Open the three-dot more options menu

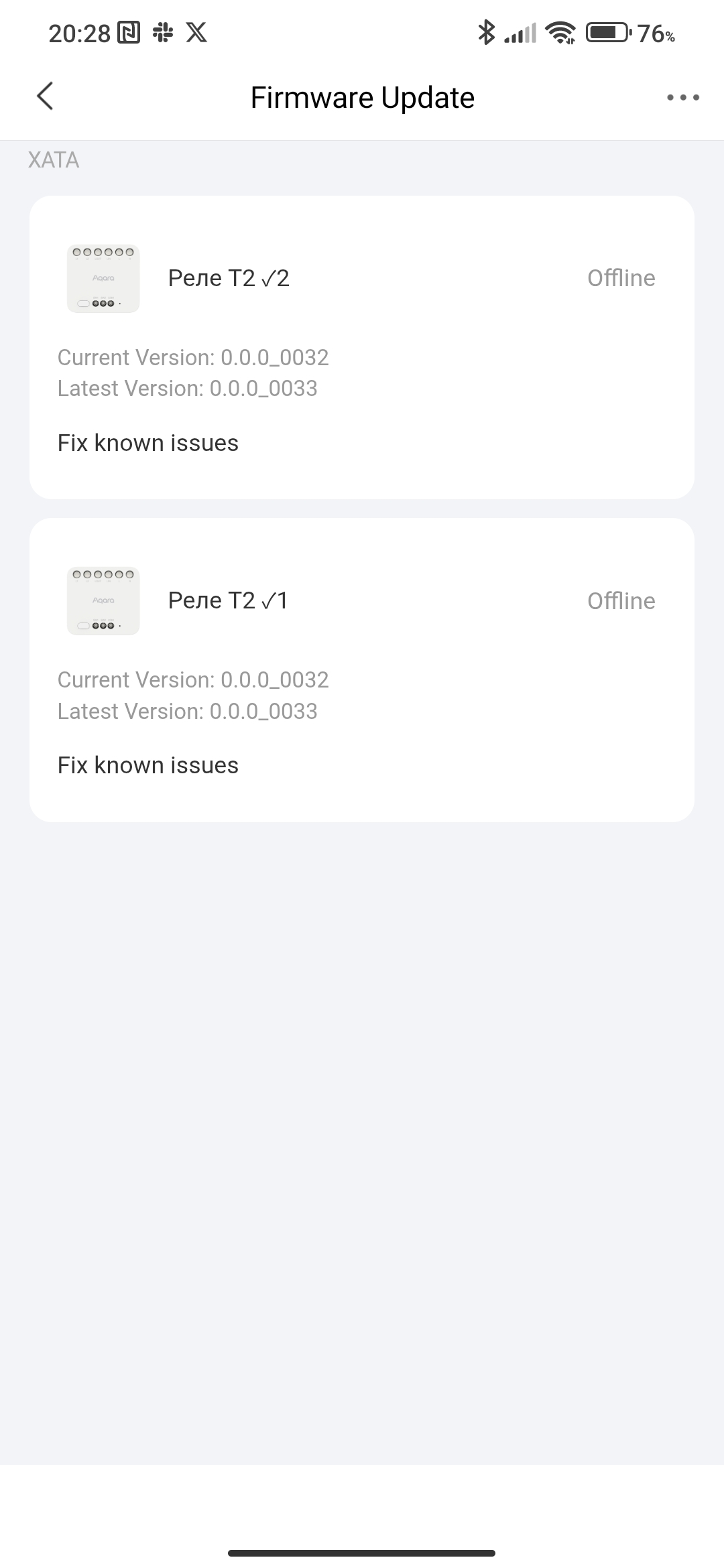(682, 98)
